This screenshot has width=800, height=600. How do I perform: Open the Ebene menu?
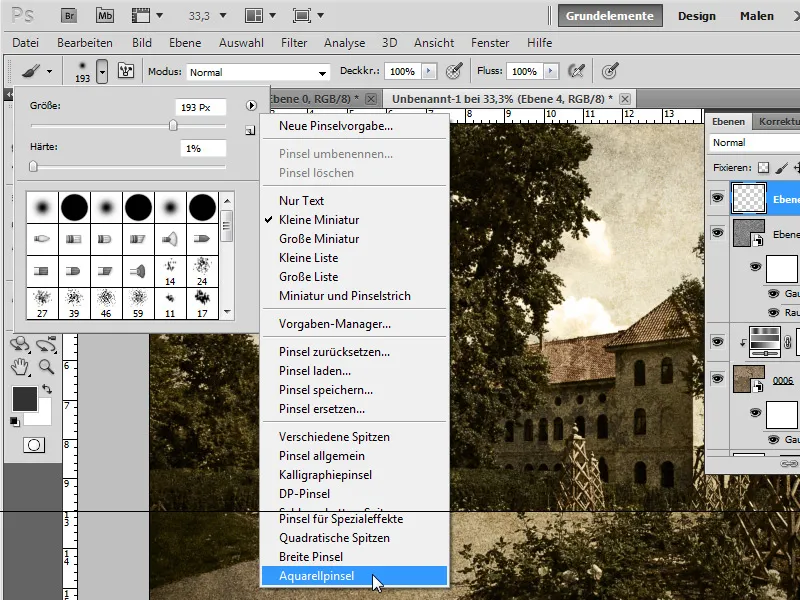click(x=185, y=43)
